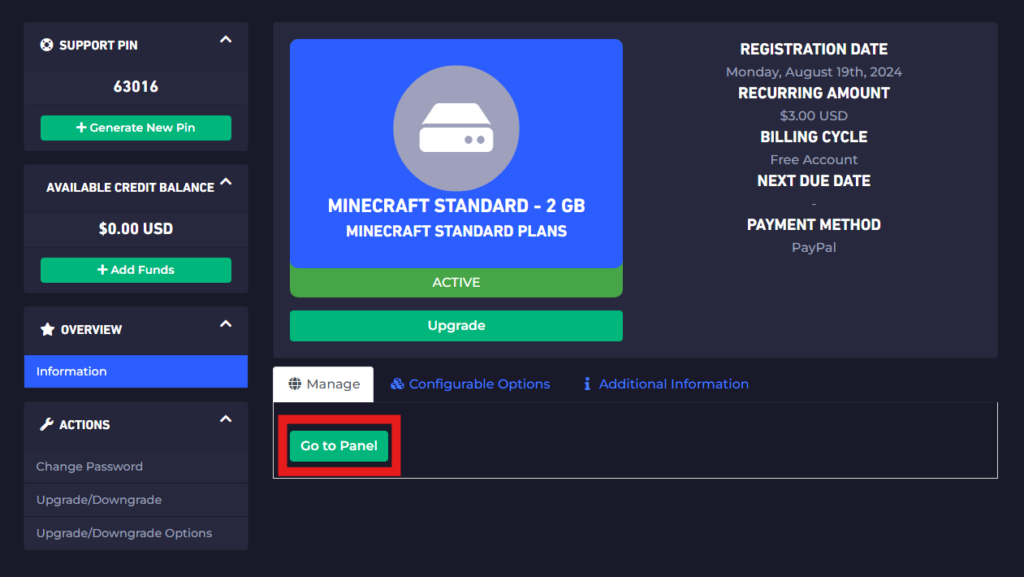This screenshot has height=577, width=1024.
Task: Collapse the Actions section chevron
Action: point(226,419)
